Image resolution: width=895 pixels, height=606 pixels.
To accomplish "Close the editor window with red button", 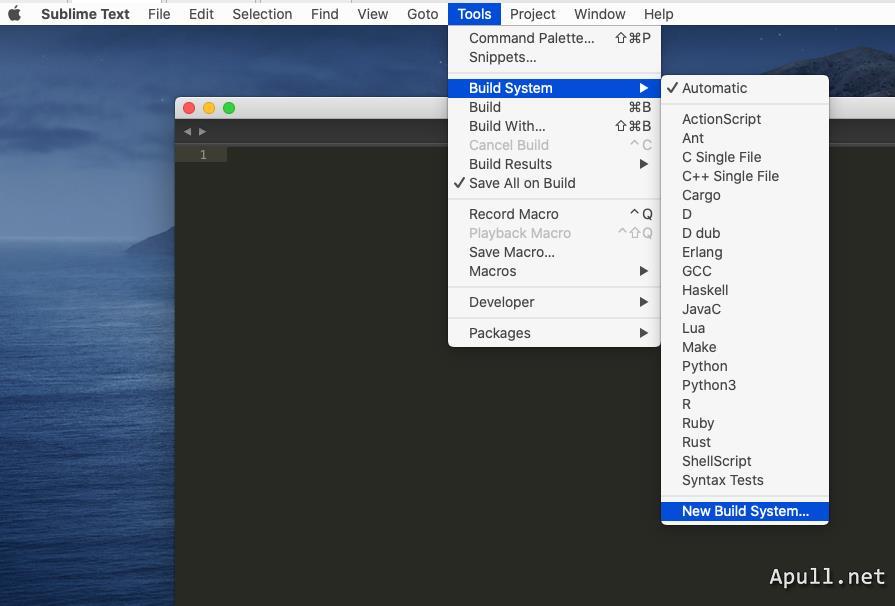I will (189, 108).
